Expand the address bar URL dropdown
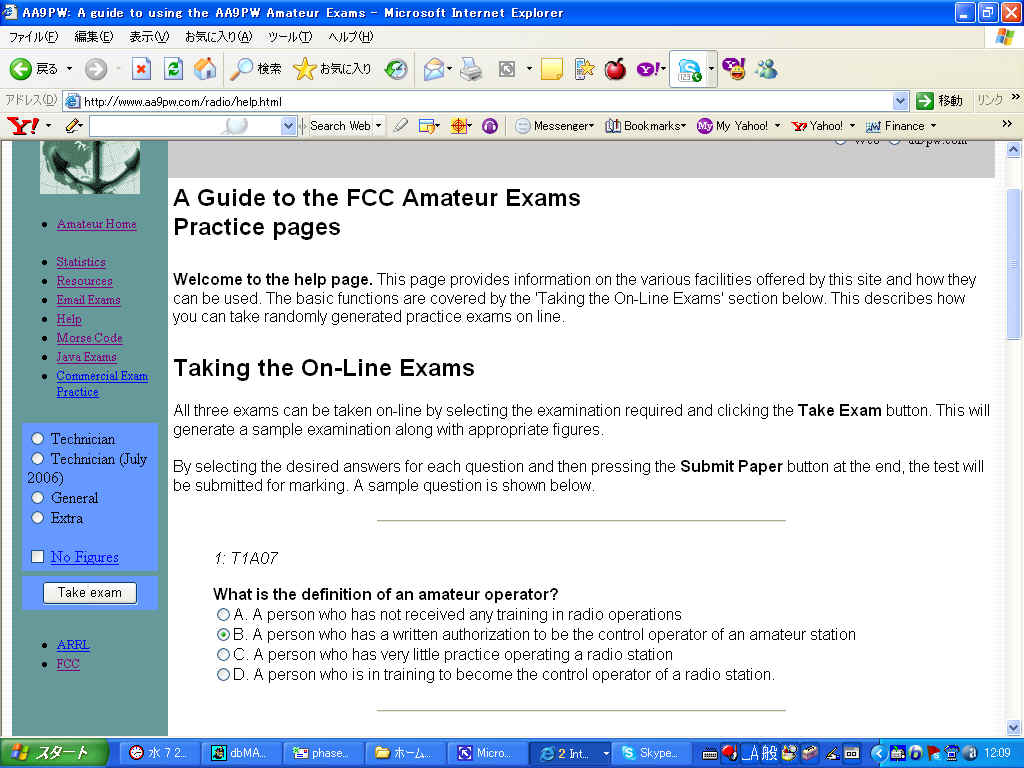Image resolution: width=1024 pixels, height=768 pixels. (x=900, y=101)
